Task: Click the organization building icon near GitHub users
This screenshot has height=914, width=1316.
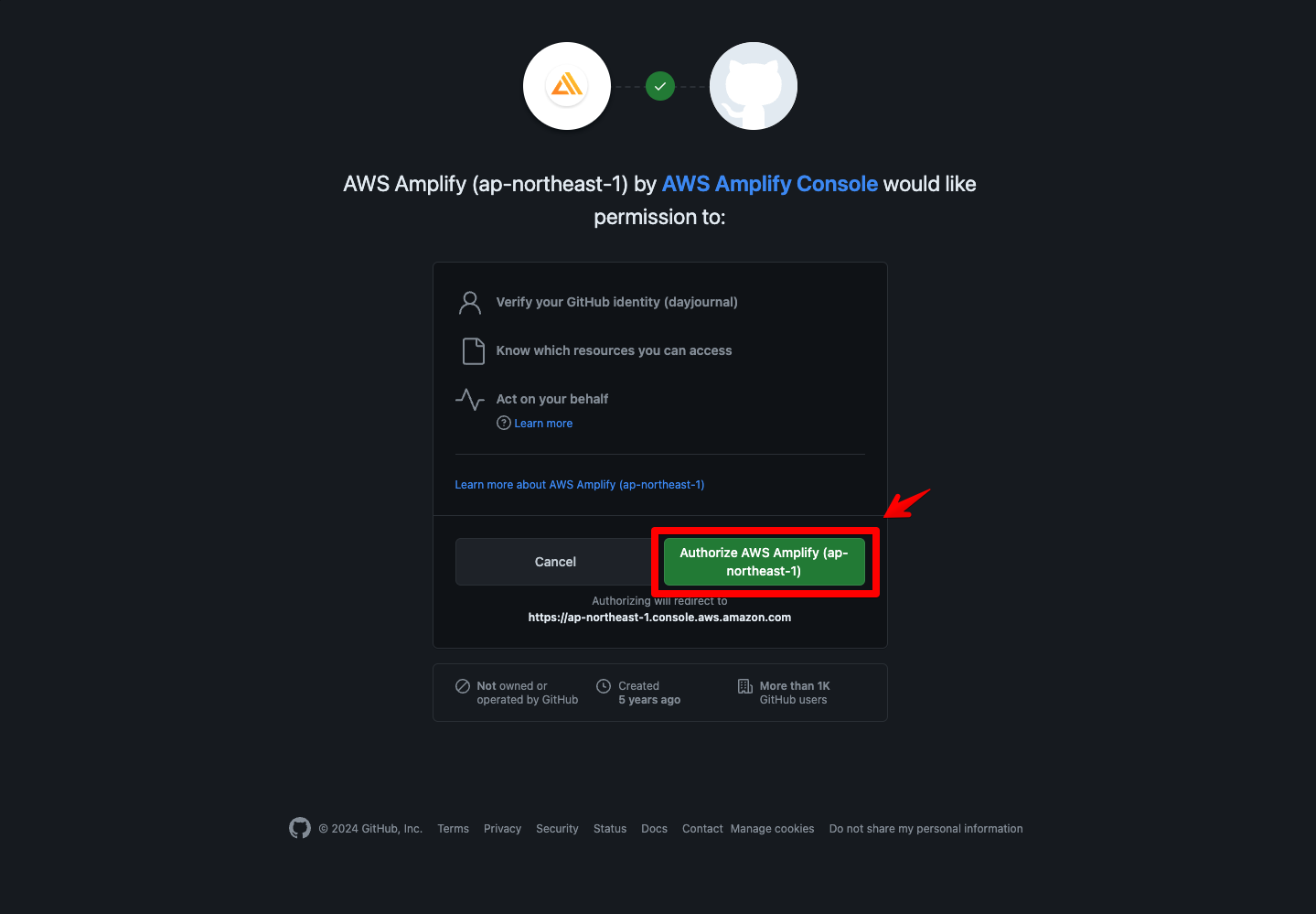Action: pyautogui.click(x=745, y=686)
